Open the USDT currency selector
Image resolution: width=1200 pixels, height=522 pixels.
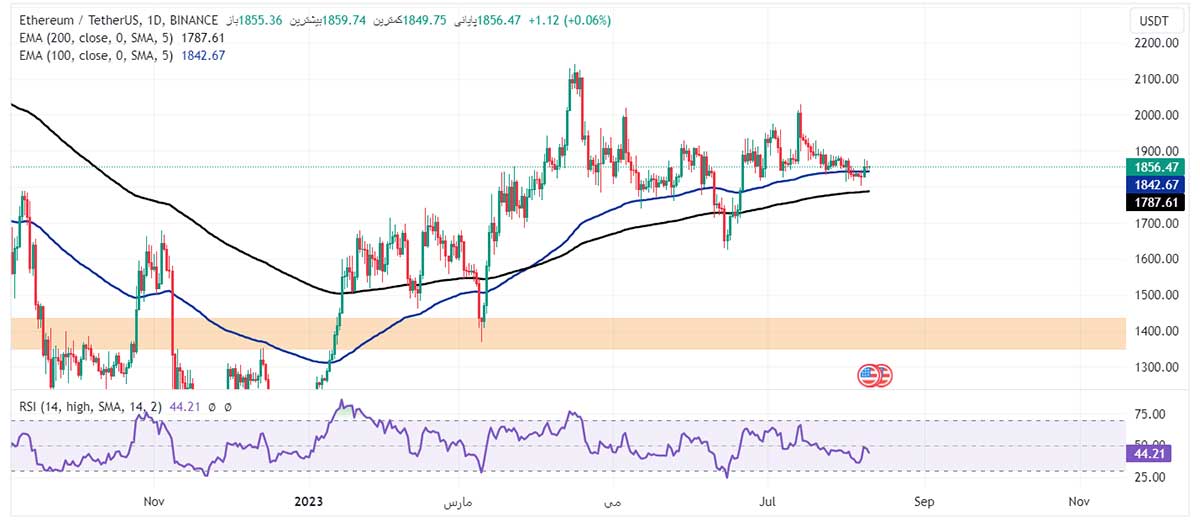click(1155, 20)
